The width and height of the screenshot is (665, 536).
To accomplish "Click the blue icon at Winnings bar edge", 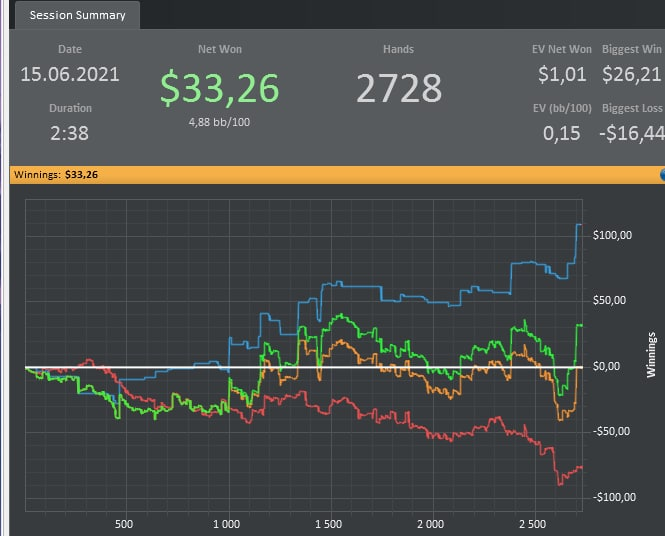I will pos(662,175).
